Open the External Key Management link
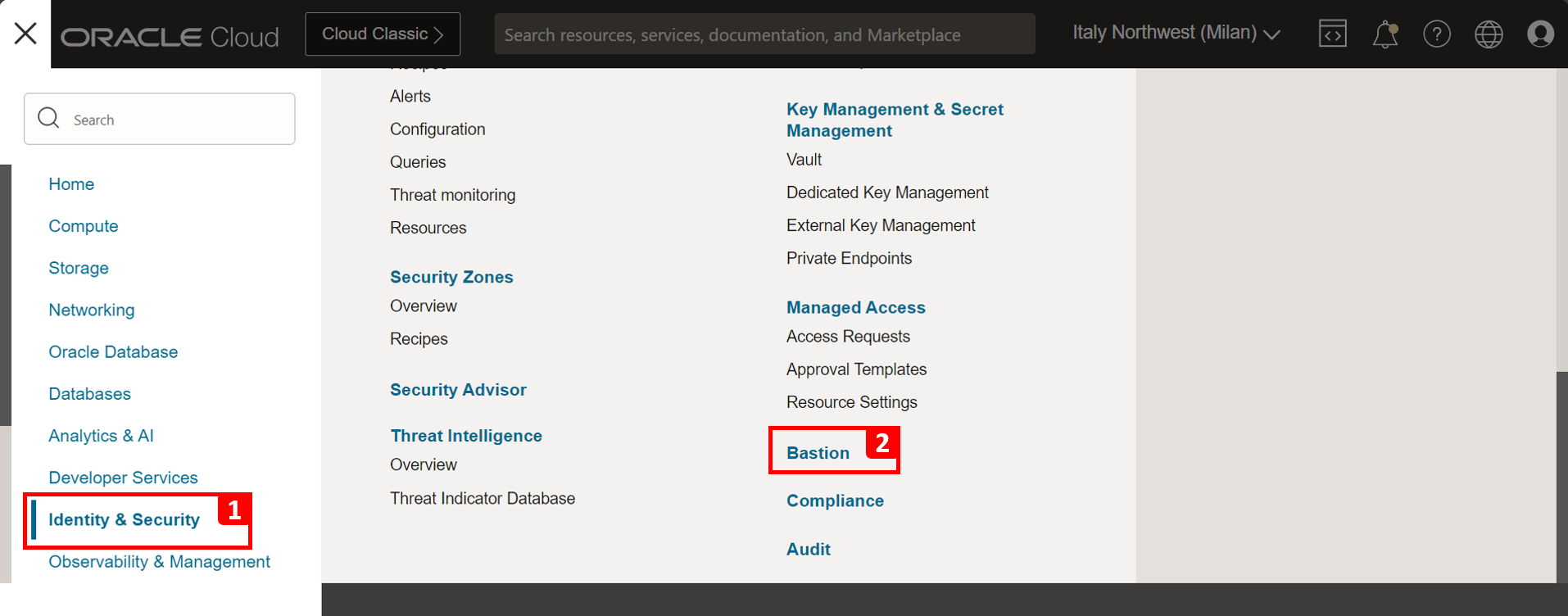 point(881,225)
